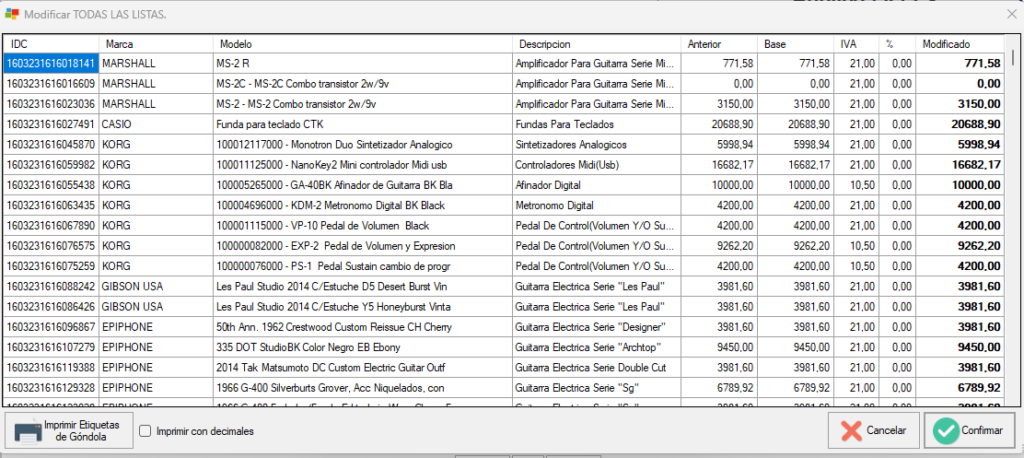This screenshot has height=458, width=1024.
Task: Click the green checkmark icon on Confirmar
Action: point(944,431)
